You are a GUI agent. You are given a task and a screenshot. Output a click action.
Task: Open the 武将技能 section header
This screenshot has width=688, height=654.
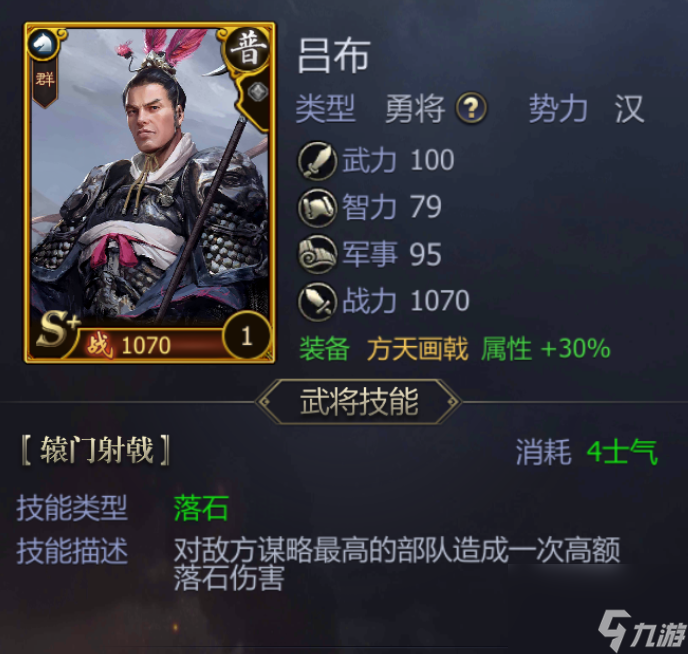[x=358, y=401]
